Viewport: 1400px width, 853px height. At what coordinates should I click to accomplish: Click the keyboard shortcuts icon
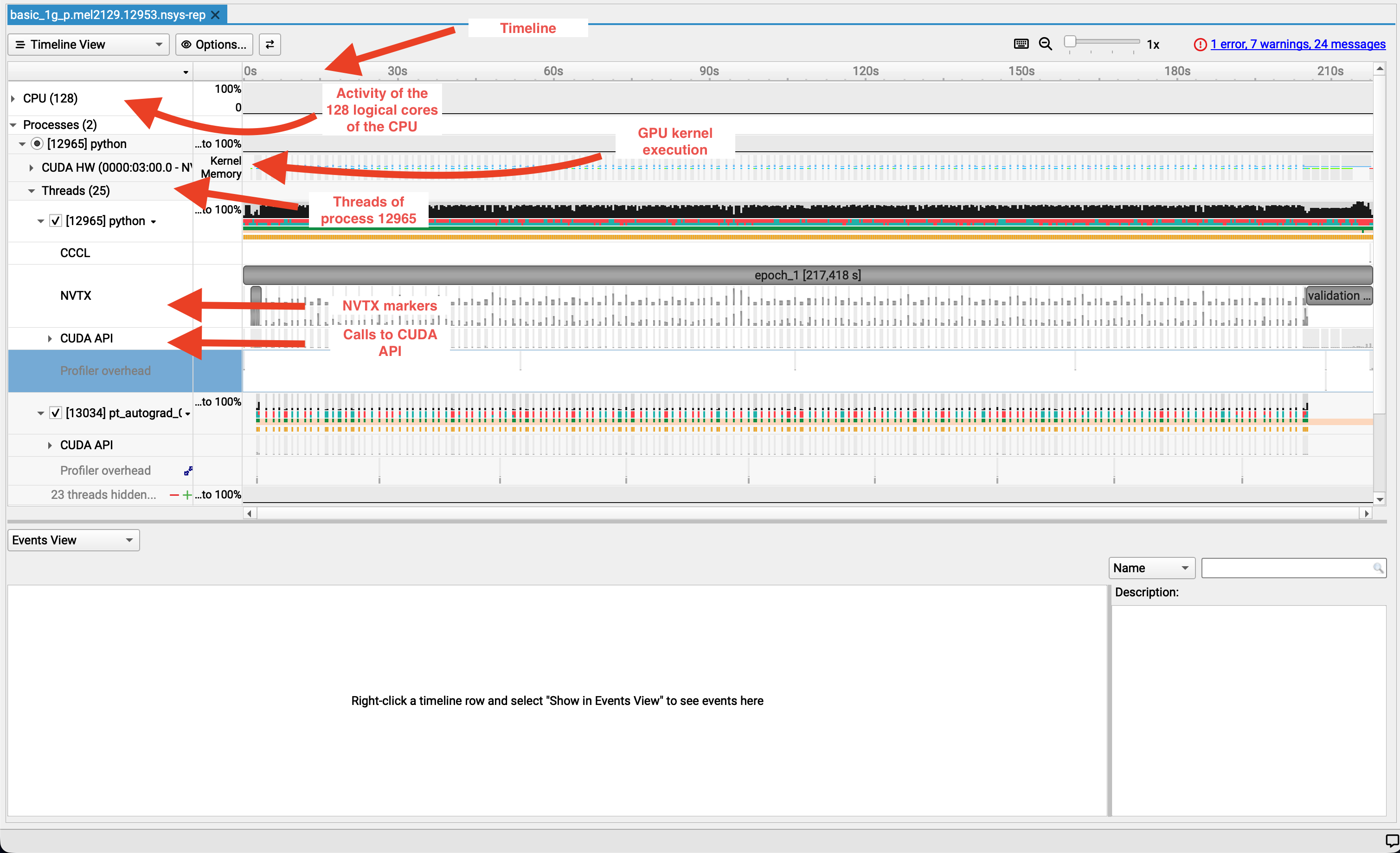(x=1021, y=44)
